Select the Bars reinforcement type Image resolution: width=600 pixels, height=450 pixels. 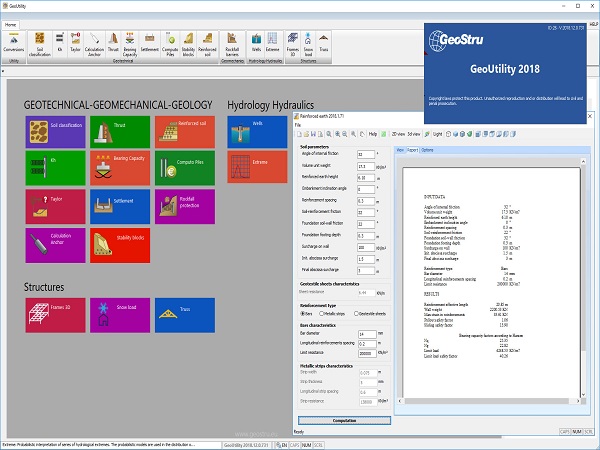coord(306,313)
